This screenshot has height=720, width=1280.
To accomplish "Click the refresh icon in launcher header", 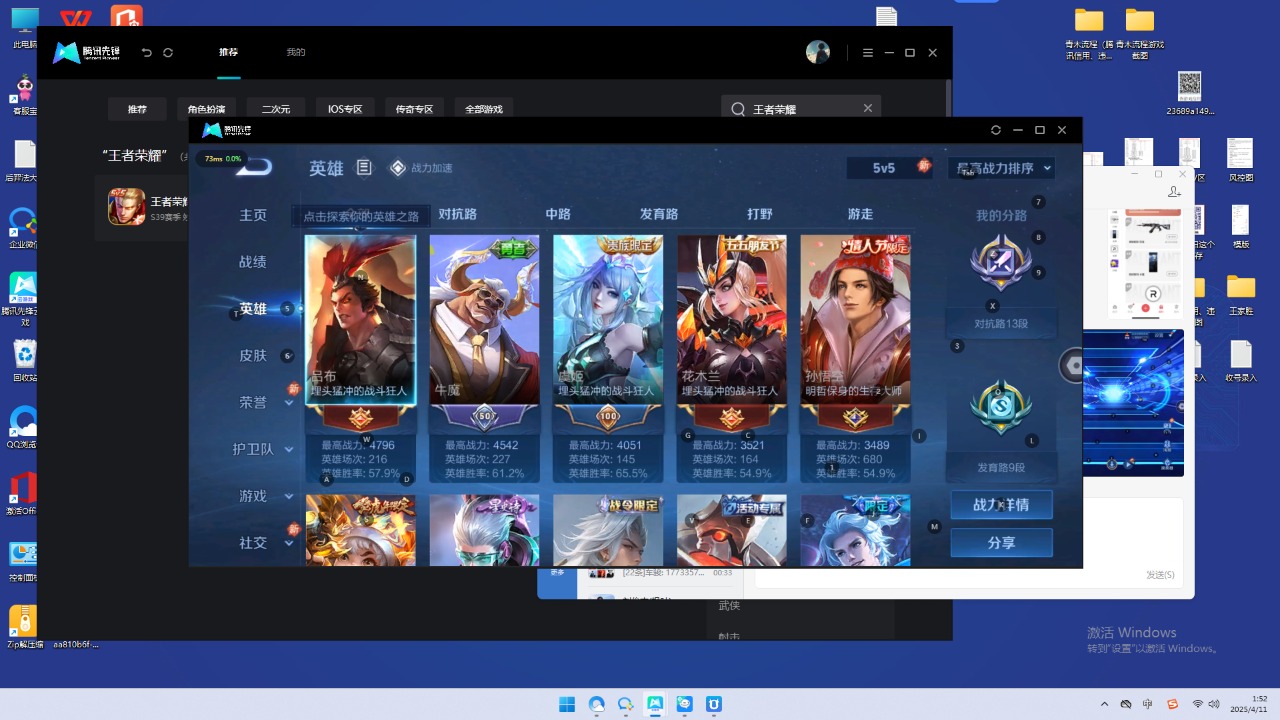I will point(168,53).
